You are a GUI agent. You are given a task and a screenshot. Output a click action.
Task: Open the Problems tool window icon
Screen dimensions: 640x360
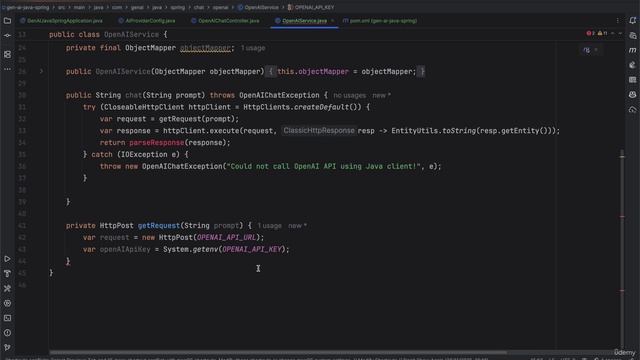(7, 333)
